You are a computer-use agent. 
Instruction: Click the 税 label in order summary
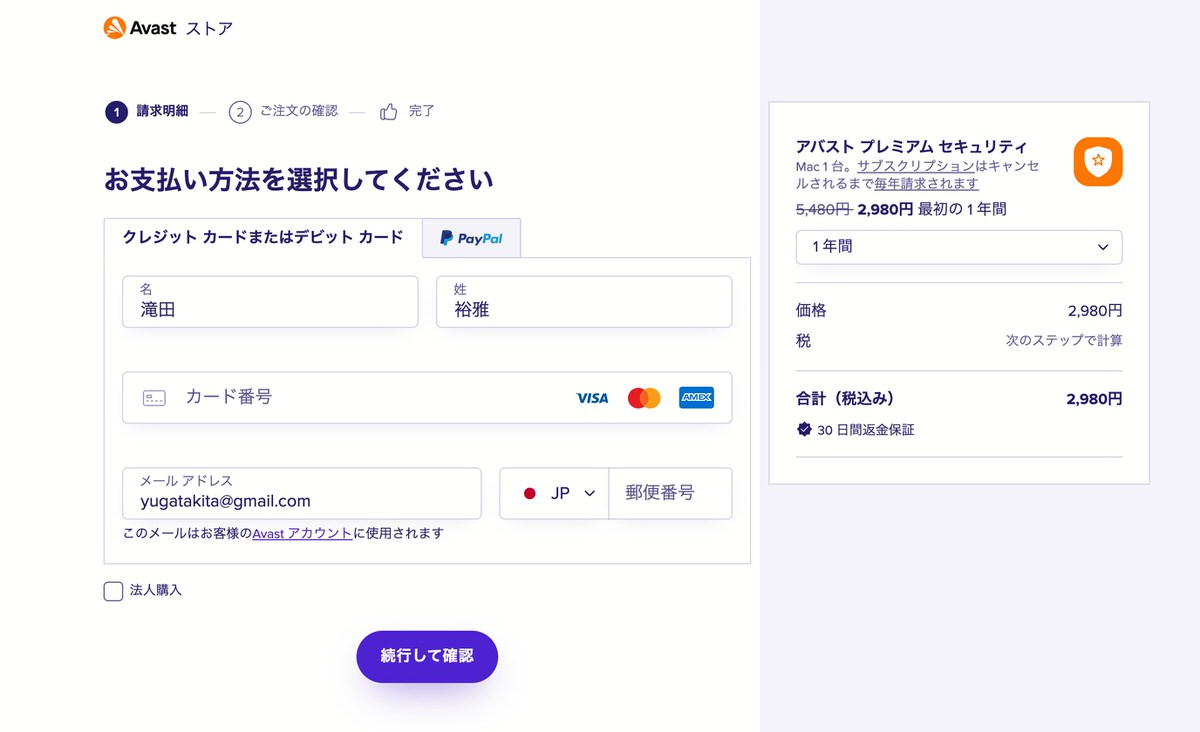pos(803,341)
